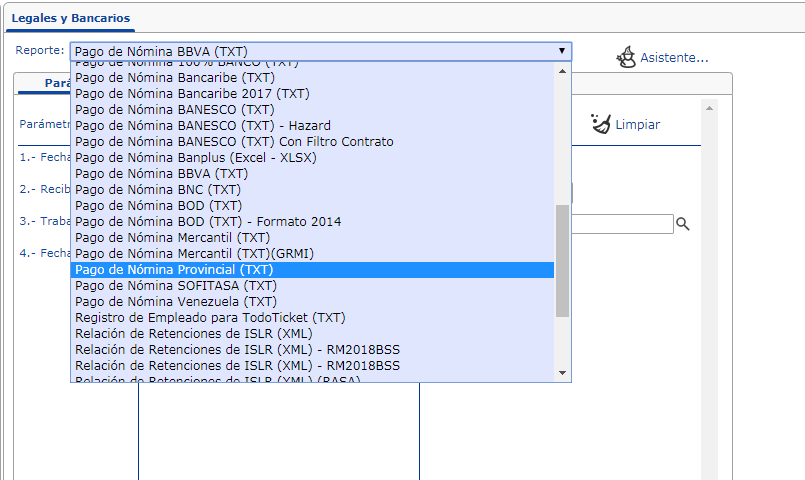Select Pago de Nómina BOD (TXT) - Formato 2014
Image resolution: width=805 pixels, height=480 pixels.
pos(312,222)
